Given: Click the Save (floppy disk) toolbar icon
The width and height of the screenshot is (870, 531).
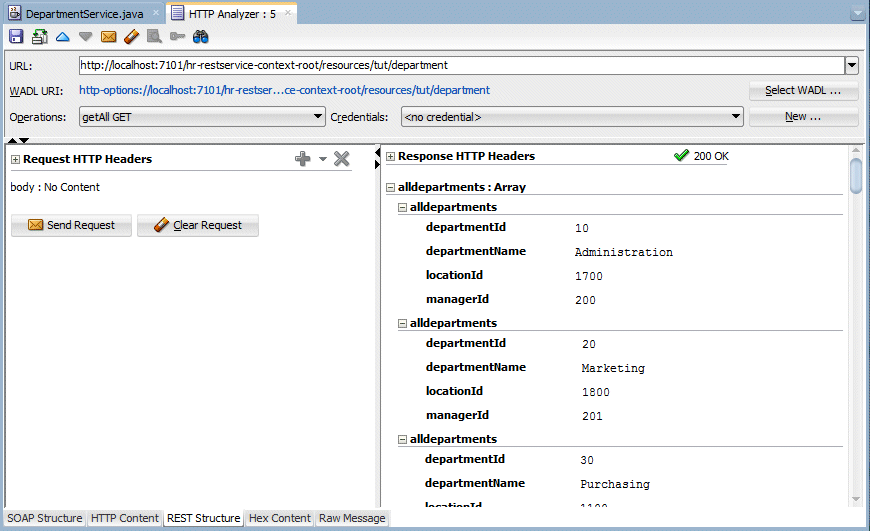Looking at the screenshot, I should (16, 37).
